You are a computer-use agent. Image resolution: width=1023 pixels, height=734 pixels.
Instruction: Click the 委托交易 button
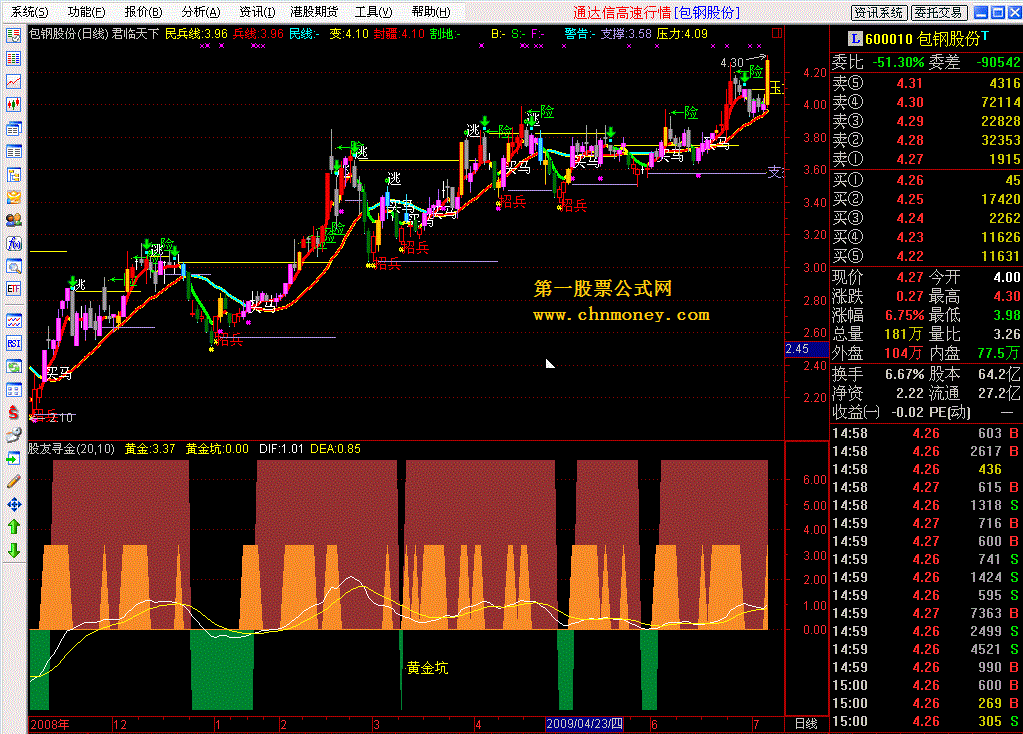click(938, 12)
